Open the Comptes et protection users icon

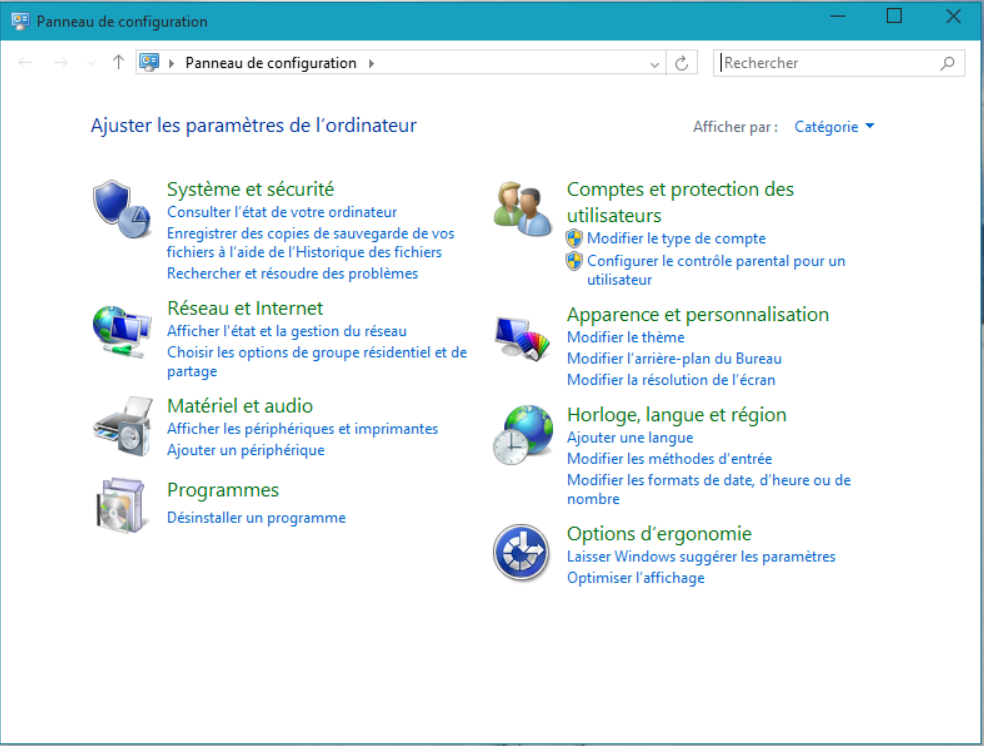pyautogui.click(x=522, y=209)
